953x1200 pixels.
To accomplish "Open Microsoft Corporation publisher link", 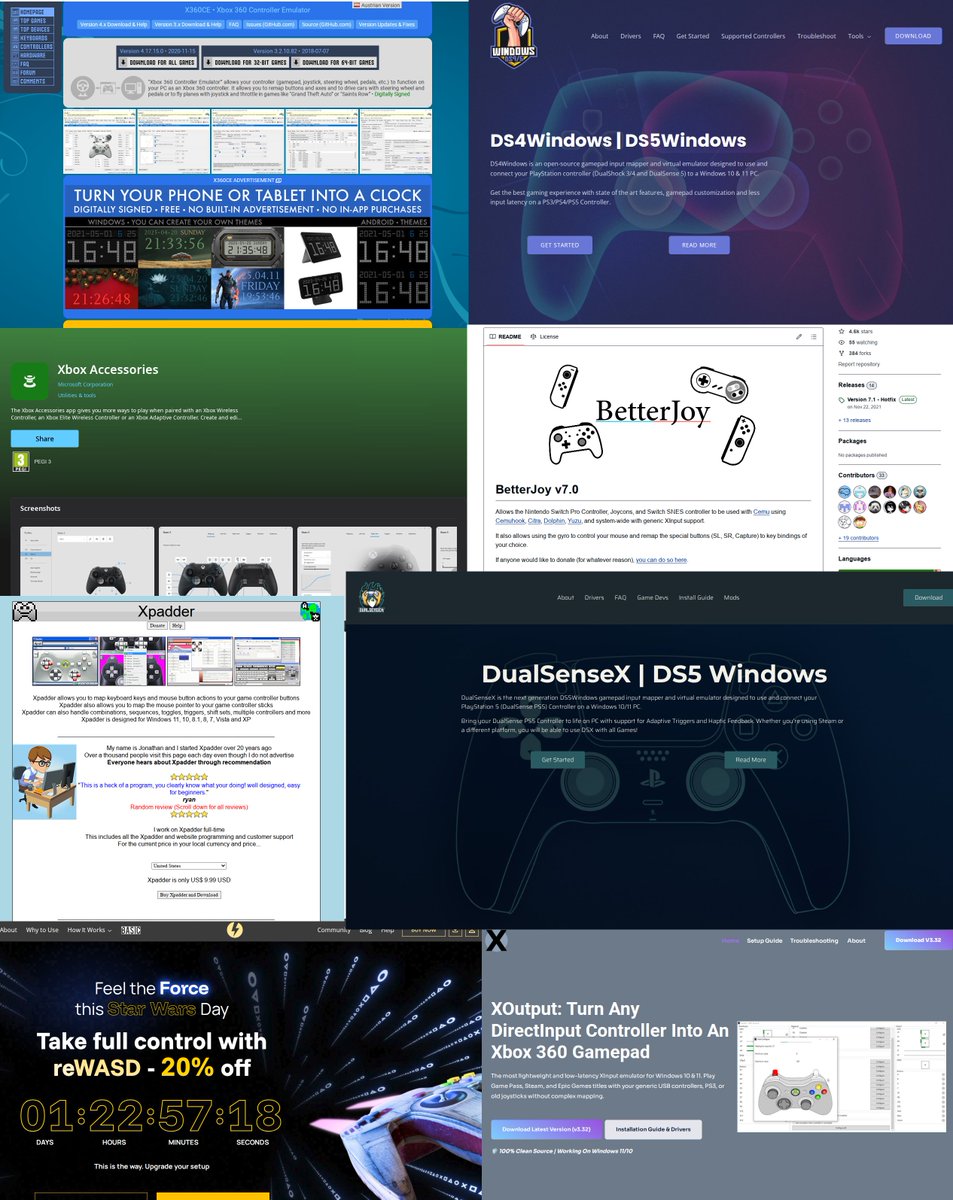I will [85, 384].
